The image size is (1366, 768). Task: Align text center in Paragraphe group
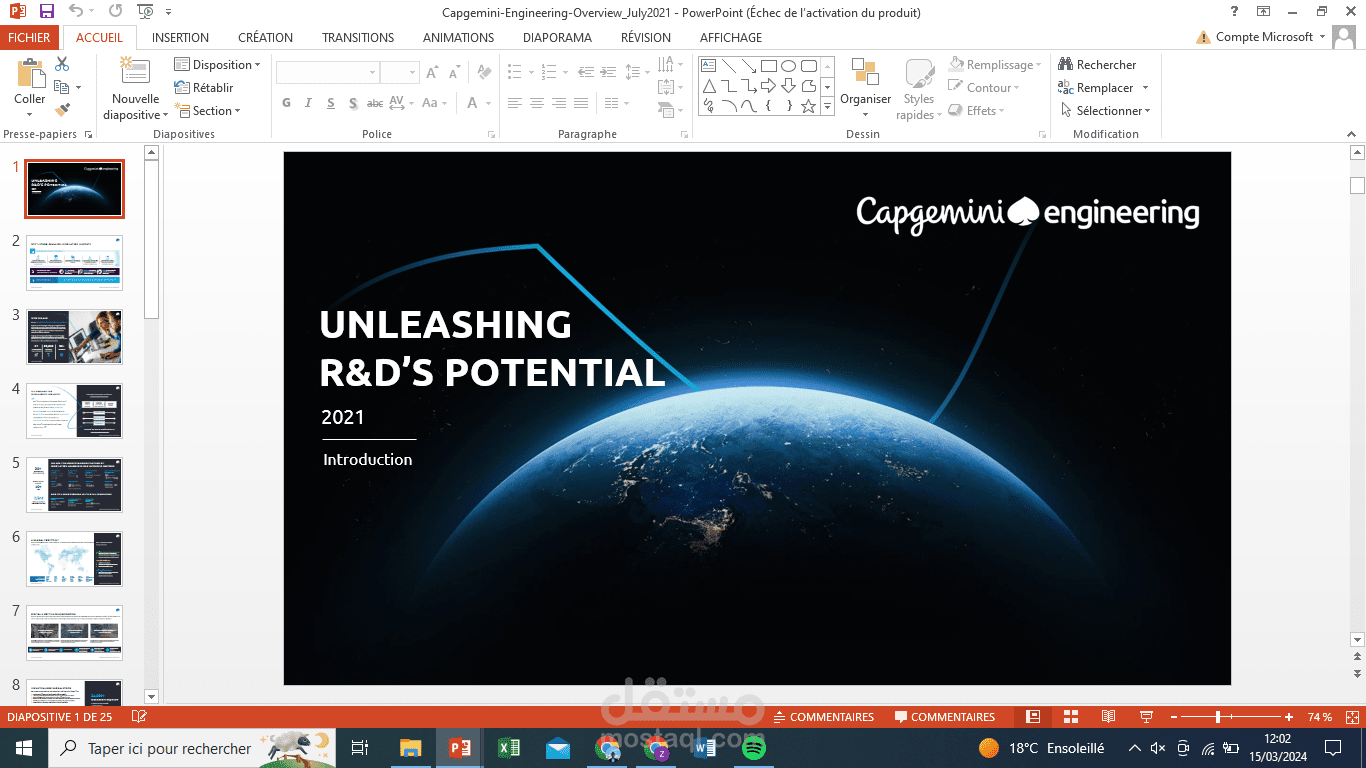tap(537, 103)
